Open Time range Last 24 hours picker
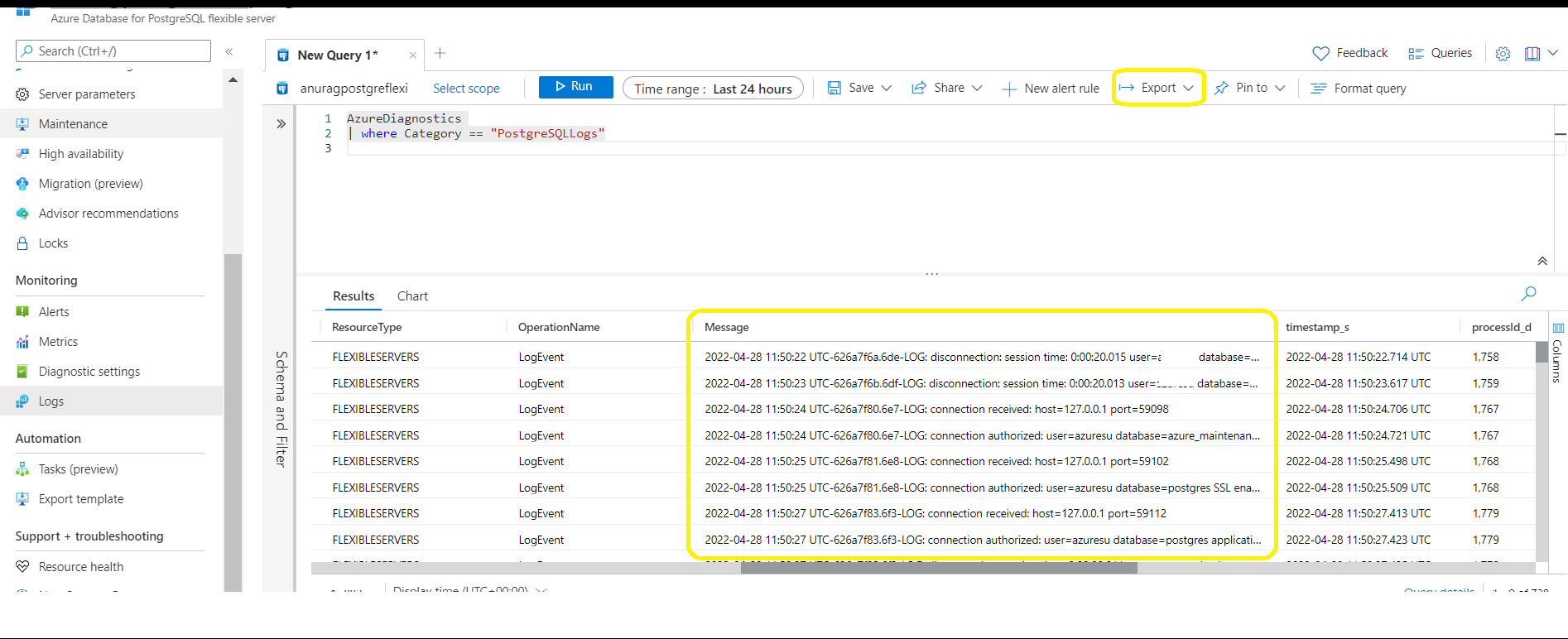Image resolution: width=1568 pixels, height=639 pixels. coord(713,89)
